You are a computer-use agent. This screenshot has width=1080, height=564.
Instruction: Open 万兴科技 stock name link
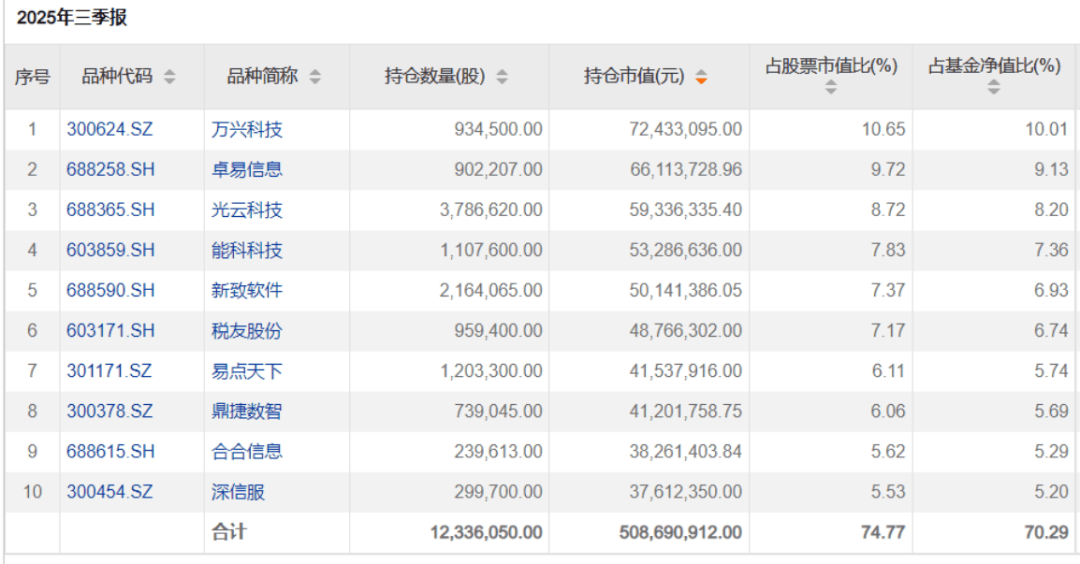point(247,129)
